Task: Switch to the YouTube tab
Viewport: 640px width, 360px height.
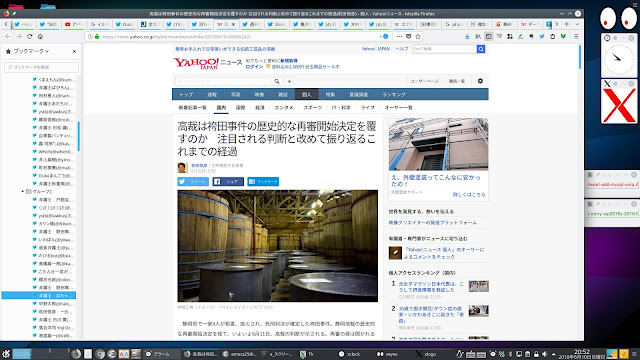Action: pyautogui.click(x=74, y=24)
